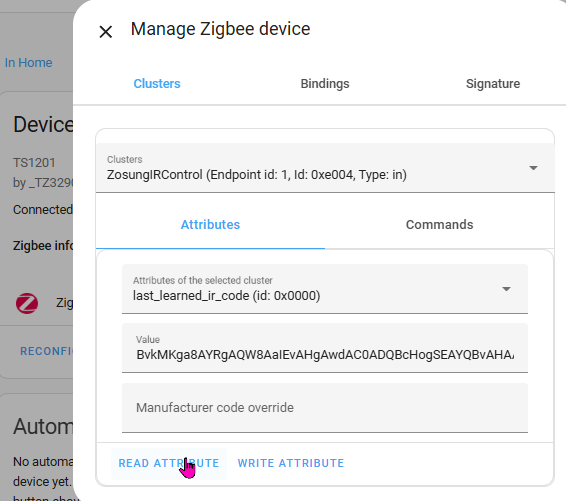Open last_learned_ir_code attribute selector
This screenshot has height=501, width=566.
click(325, 289)
